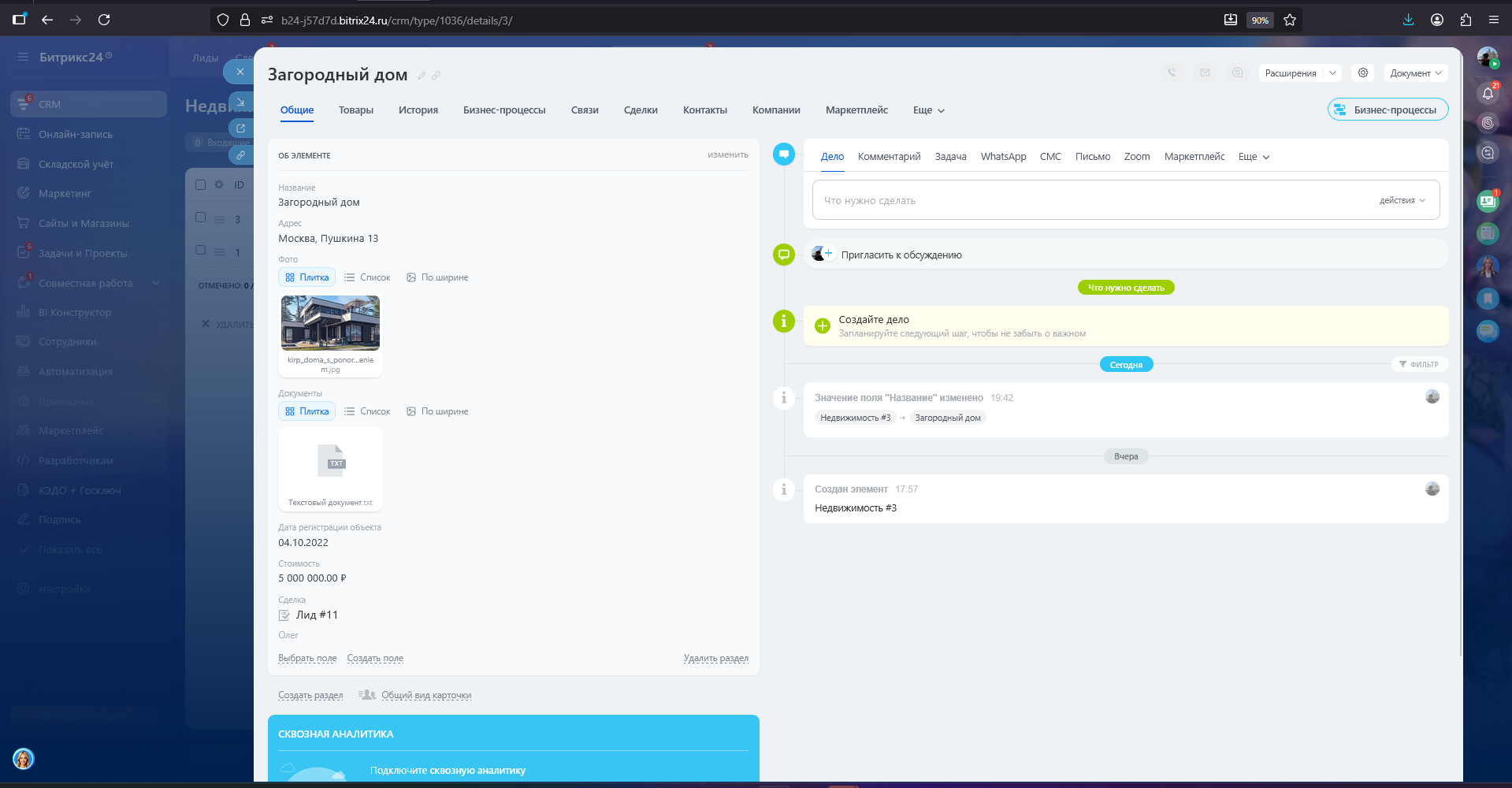Click the chat icon in the card header

(x=1238, y=73)
